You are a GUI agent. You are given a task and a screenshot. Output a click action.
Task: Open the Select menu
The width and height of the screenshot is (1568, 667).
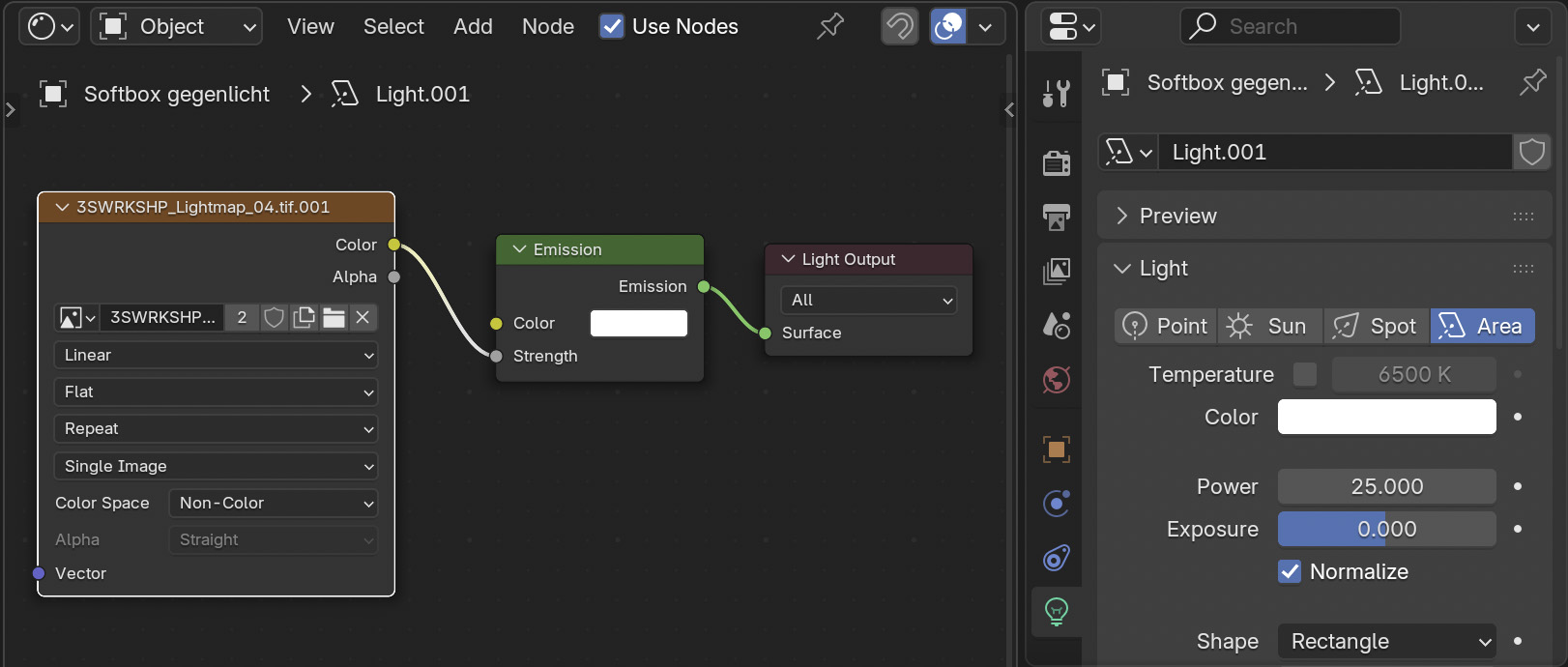tap(393, 26)
